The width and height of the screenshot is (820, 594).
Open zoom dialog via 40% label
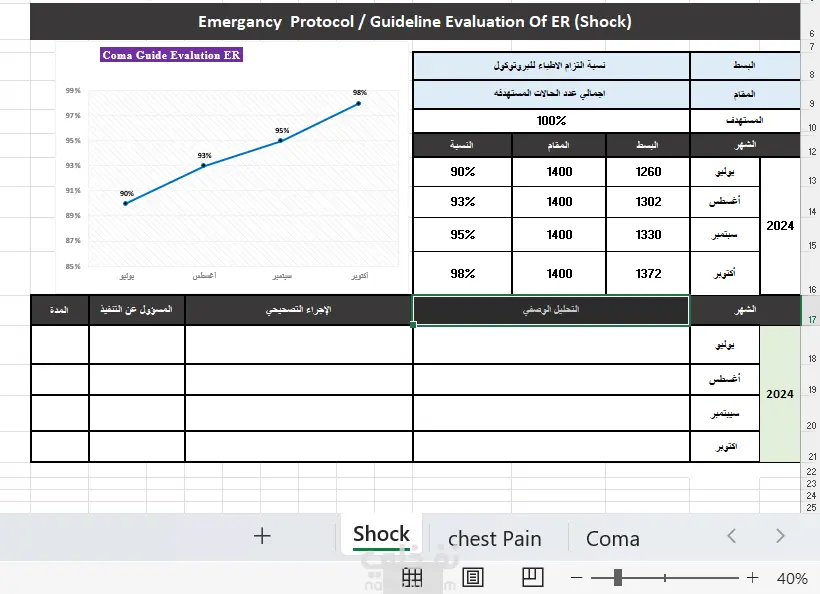pyautogui.click(x=792, y=578)
